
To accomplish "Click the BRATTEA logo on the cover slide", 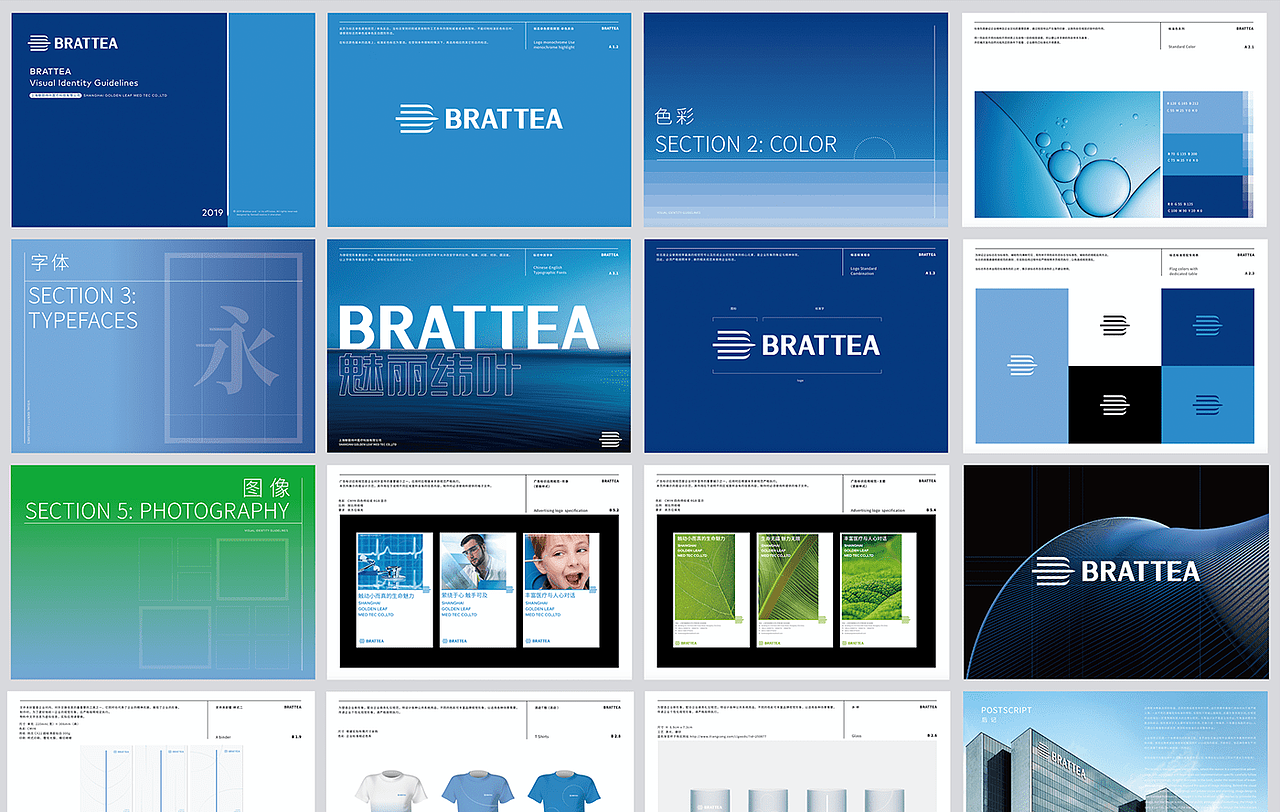I will coord(73,43).
